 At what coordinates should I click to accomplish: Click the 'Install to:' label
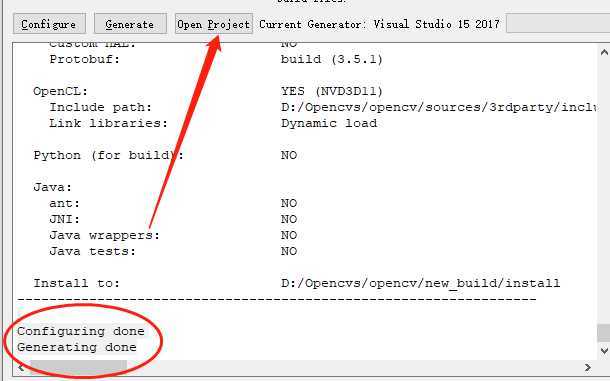click(x=76, y=283)
